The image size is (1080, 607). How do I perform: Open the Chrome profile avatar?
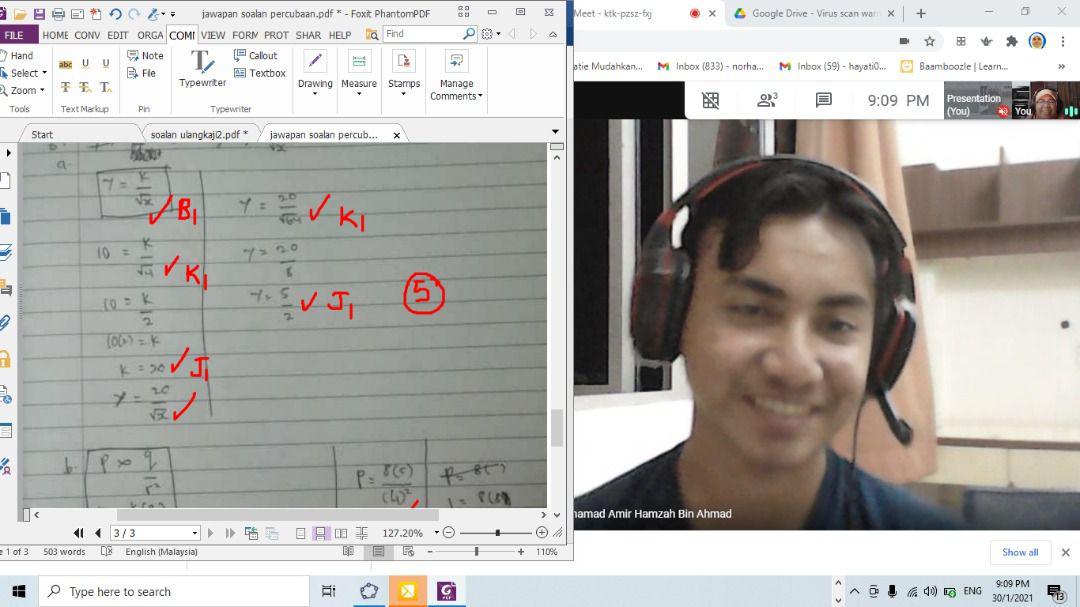[1037, 41]
